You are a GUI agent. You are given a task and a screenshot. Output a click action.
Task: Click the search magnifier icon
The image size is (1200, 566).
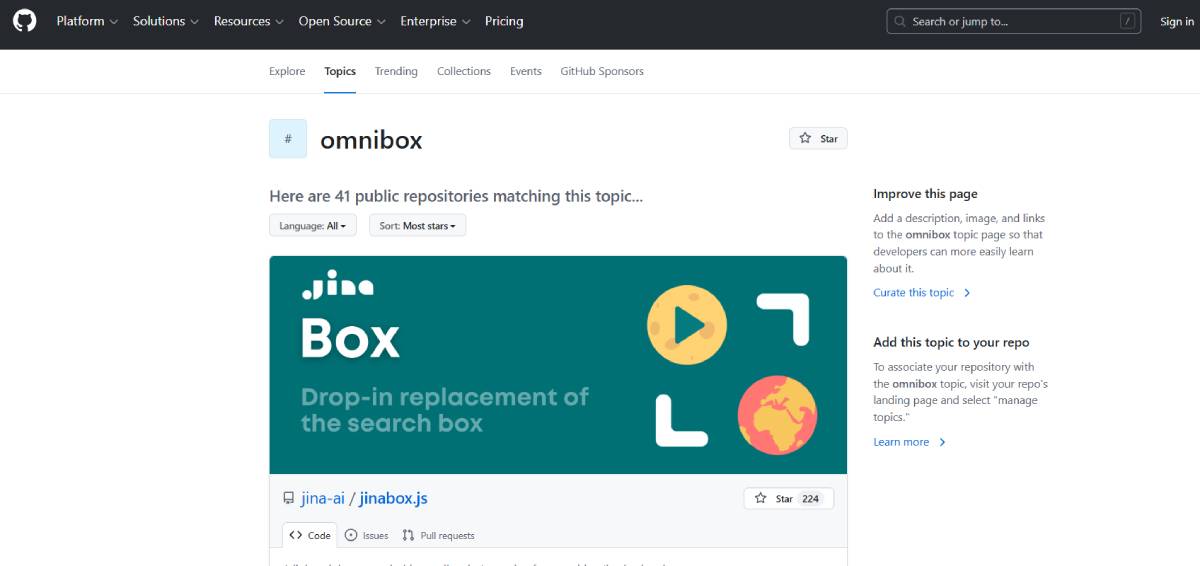[900, 22]
